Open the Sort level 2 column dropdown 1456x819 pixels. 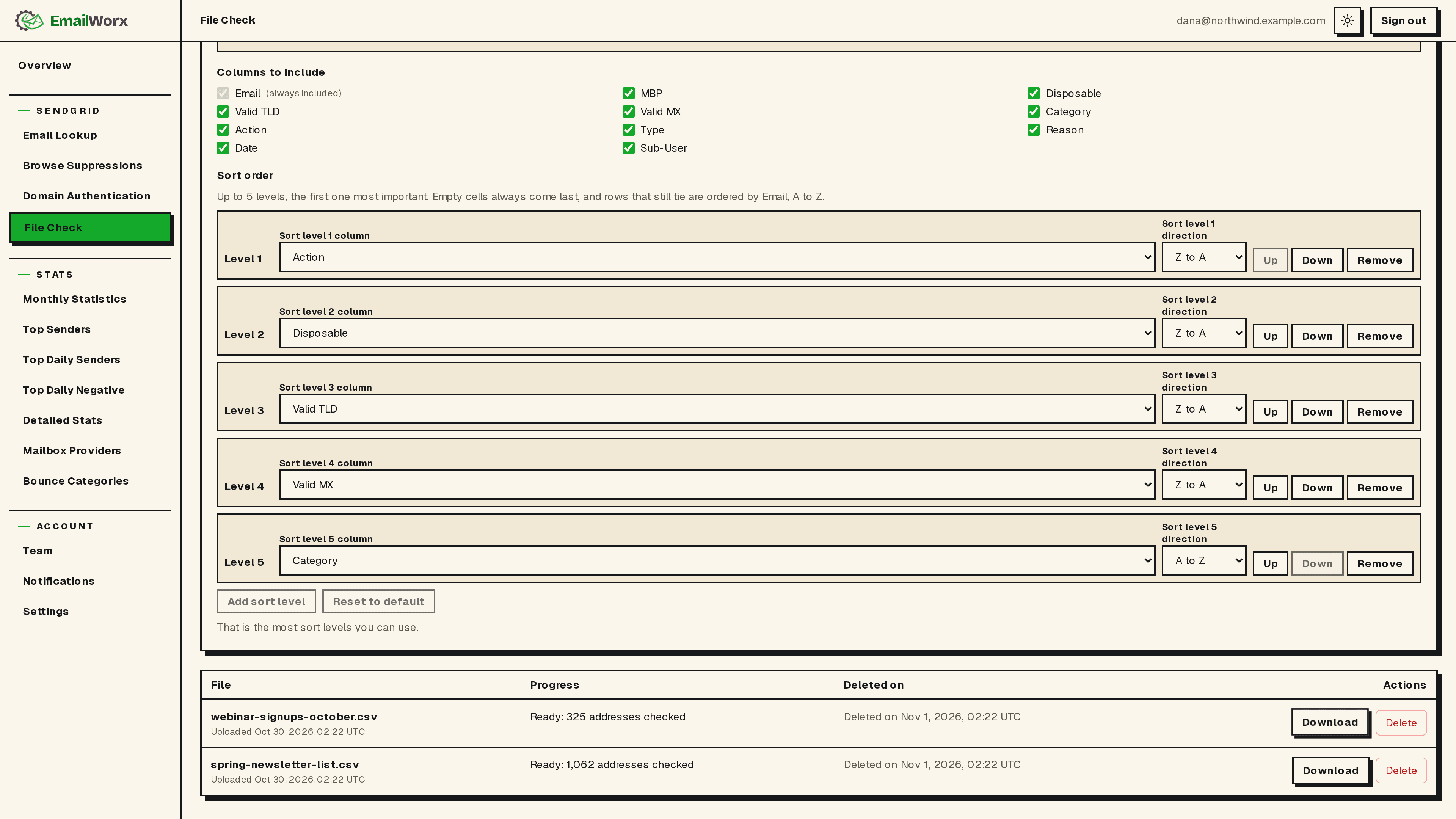coord(717,333)
